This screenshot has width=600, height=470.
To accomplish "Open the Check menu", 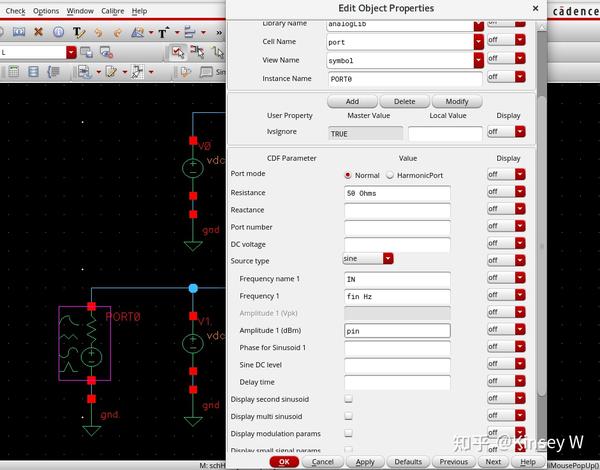I will click(x=15, y=11).
